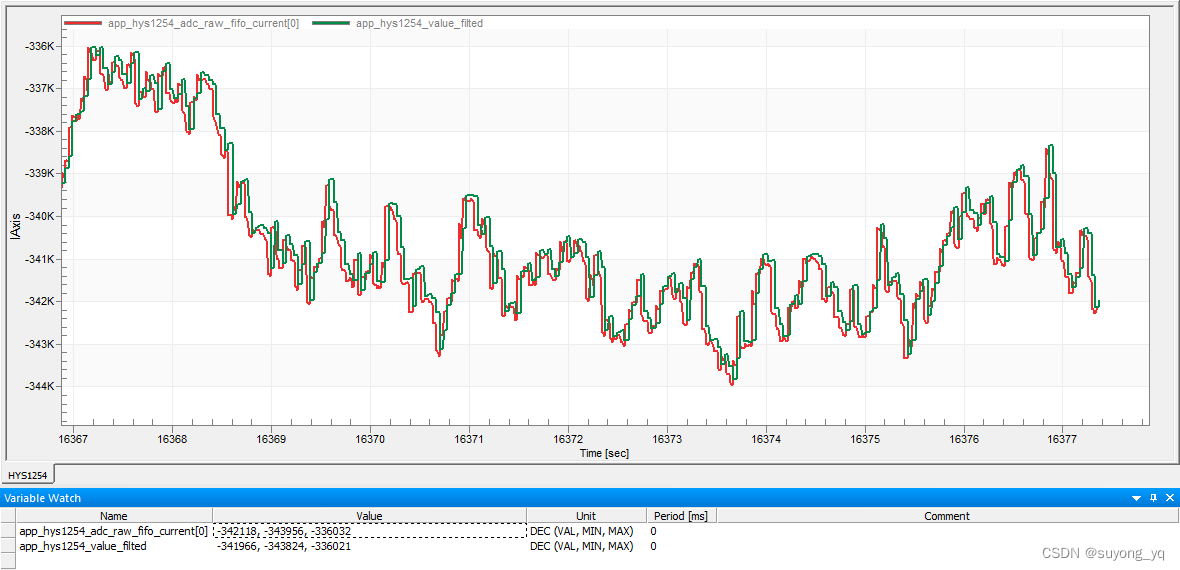Close the Variable Watch panel

click(x=1169, y=498)
